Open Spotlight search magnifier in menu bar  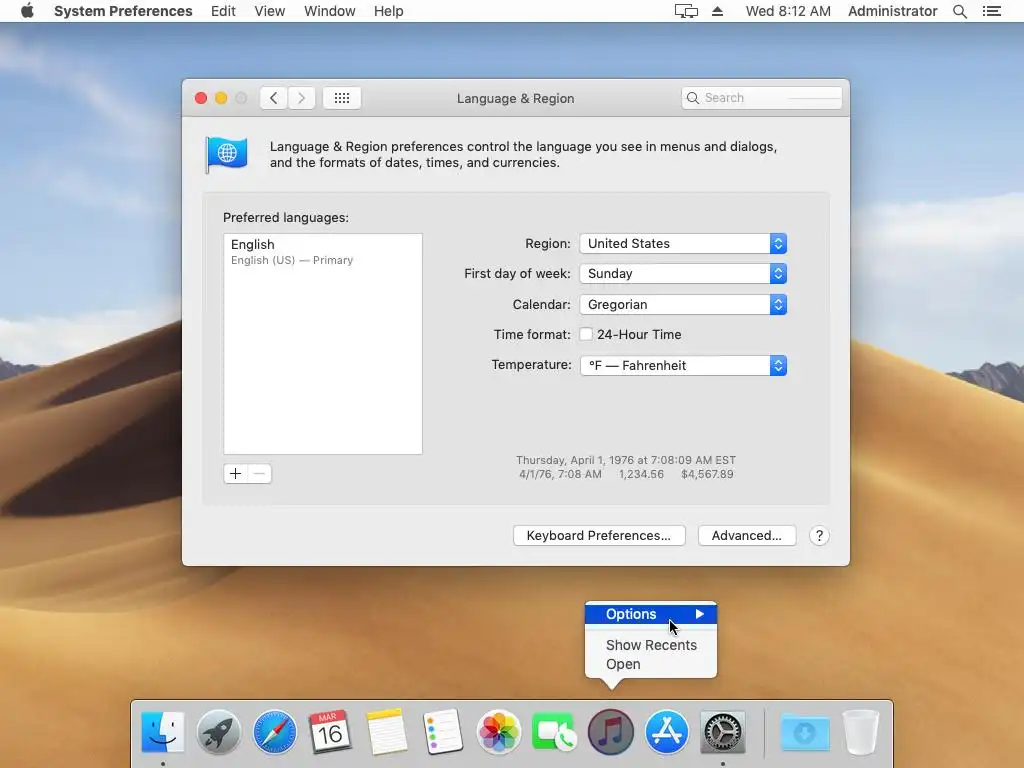click(x=959, y=11)
